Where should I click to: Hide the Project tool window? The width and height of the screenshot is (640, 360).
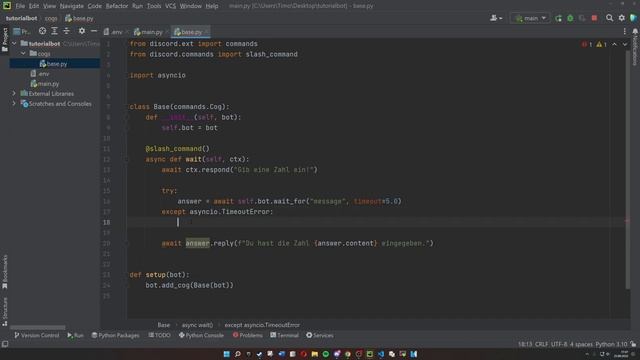pos(94,31)
